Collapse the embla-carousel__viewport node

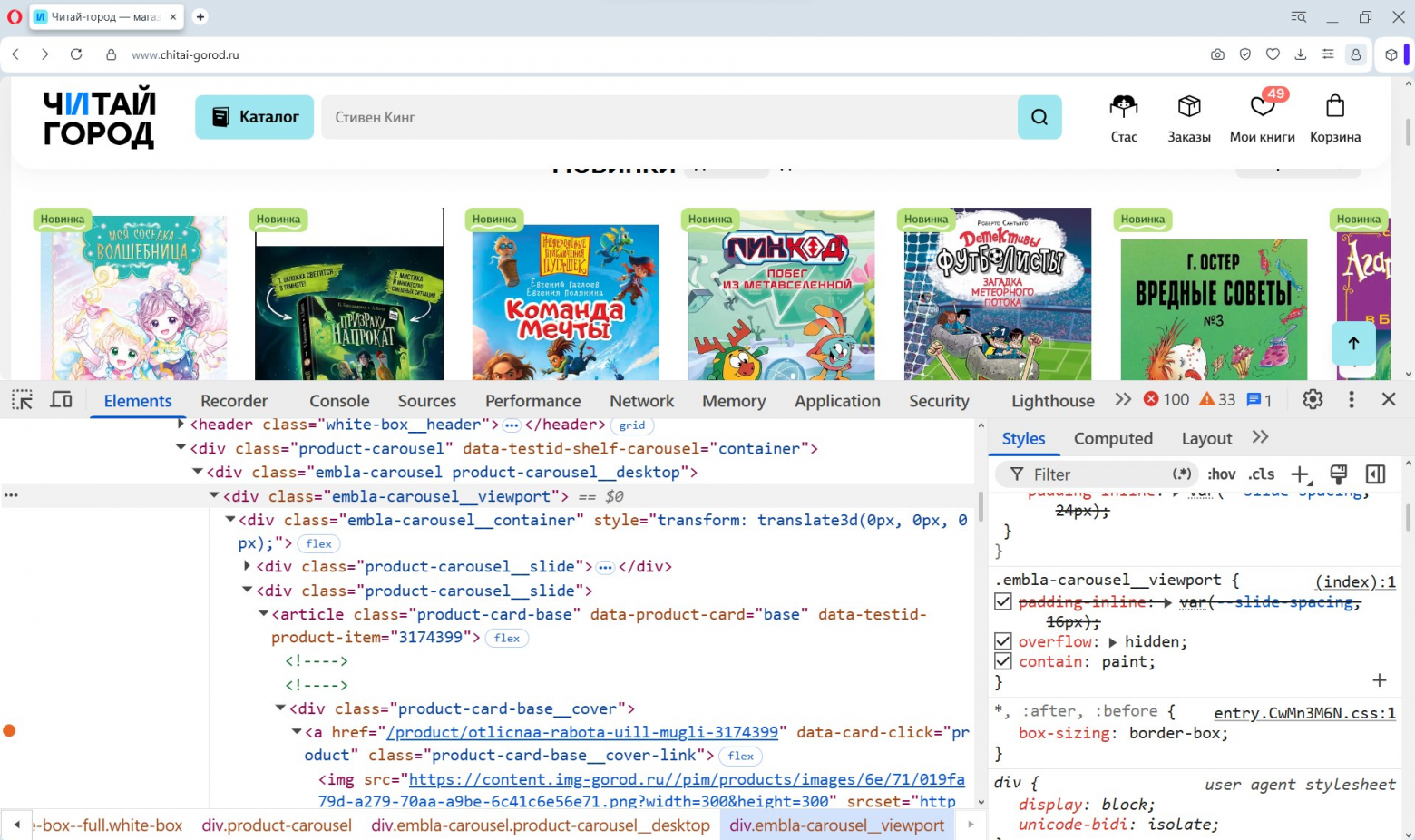tap(214, 496)
